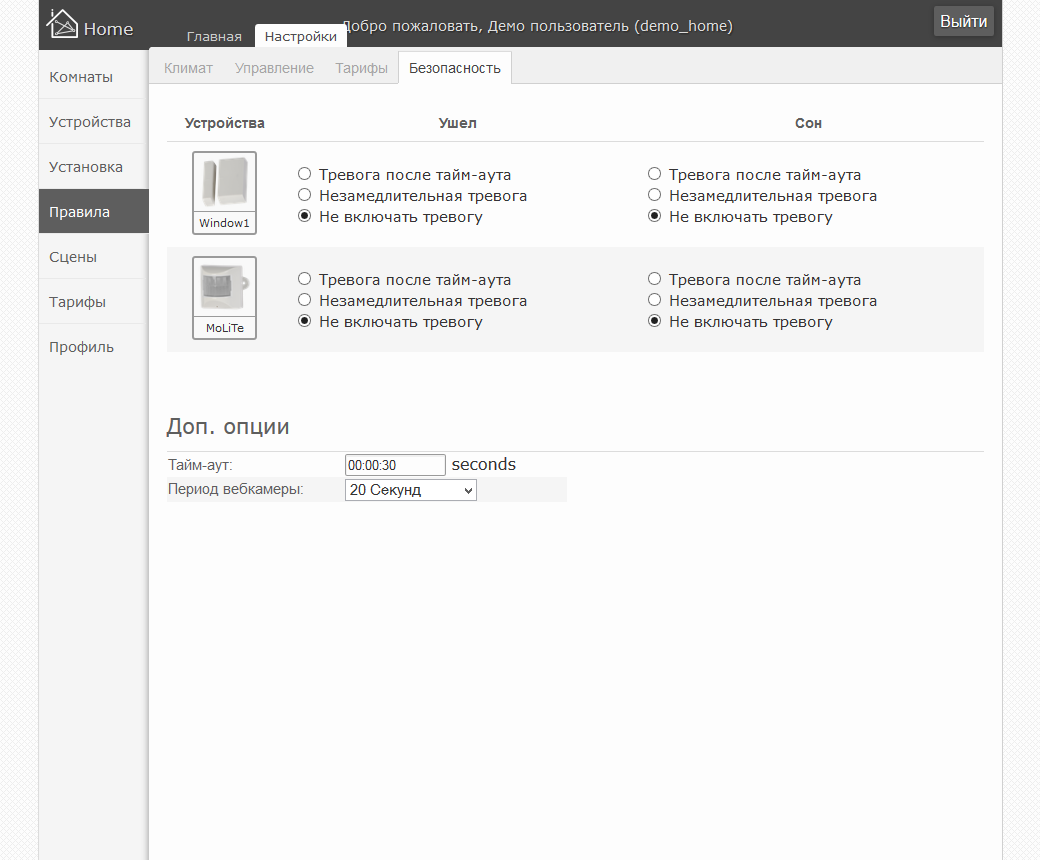
Task: Switch to the Главная top tab
Action: click(214, 36)
